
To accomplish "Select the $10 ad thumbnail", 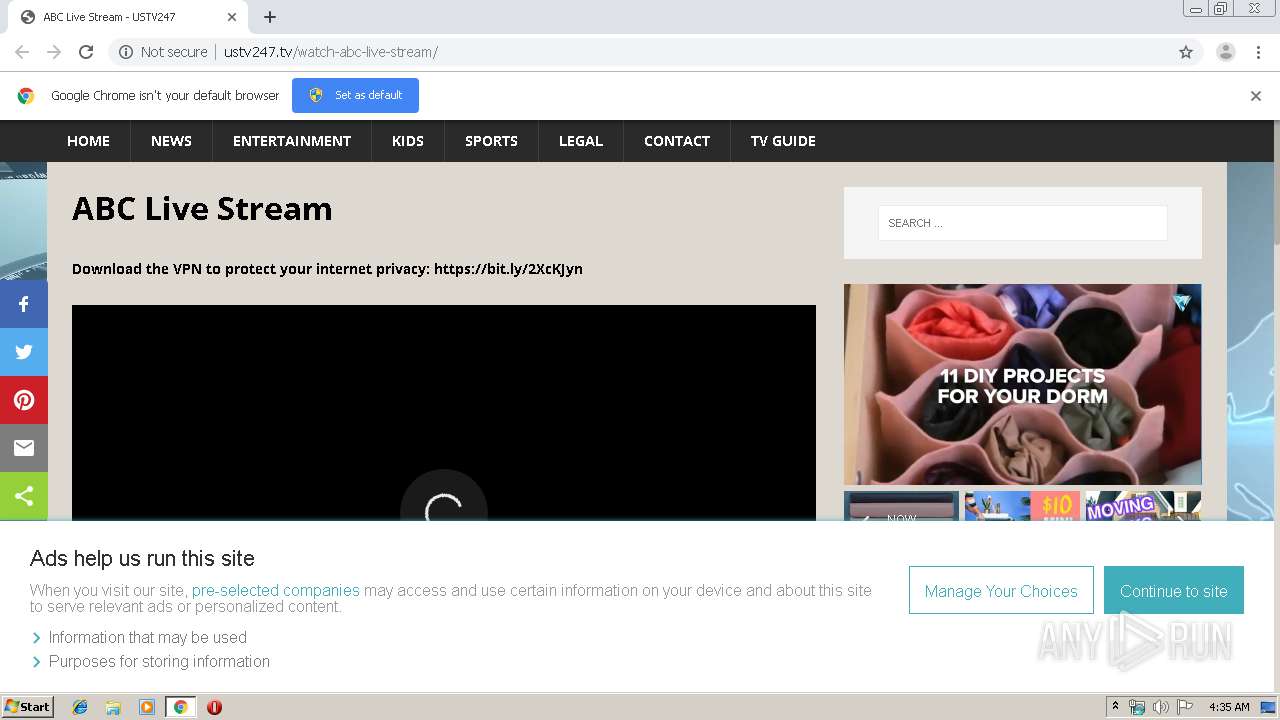I will pyautogui.click(x=1022, y=506).
